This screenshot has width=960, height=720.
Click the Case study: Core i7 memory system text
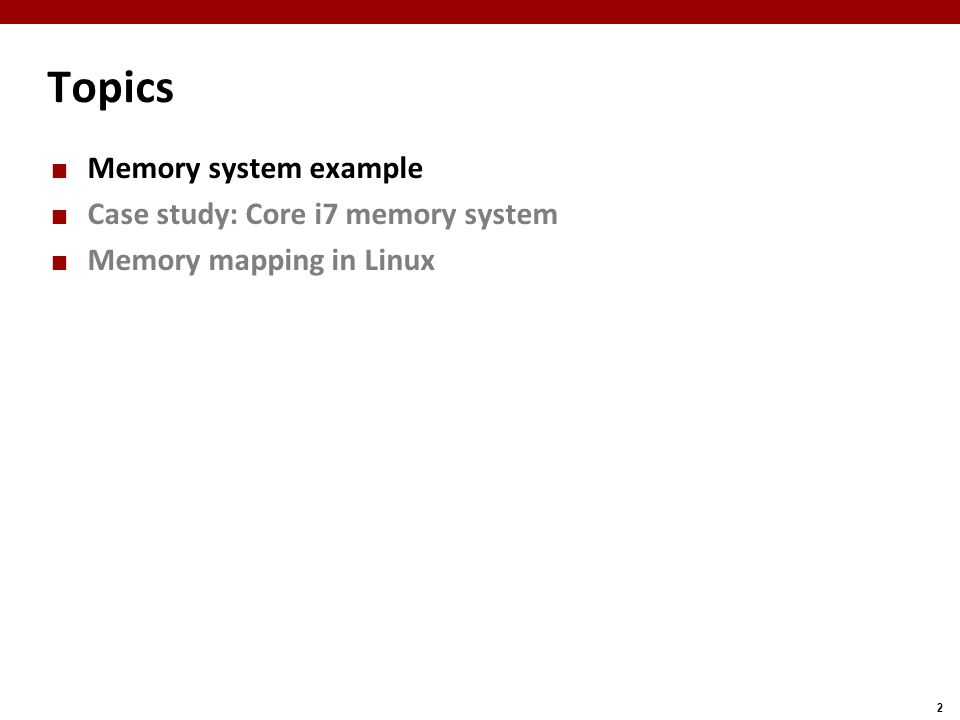[323, 215]
